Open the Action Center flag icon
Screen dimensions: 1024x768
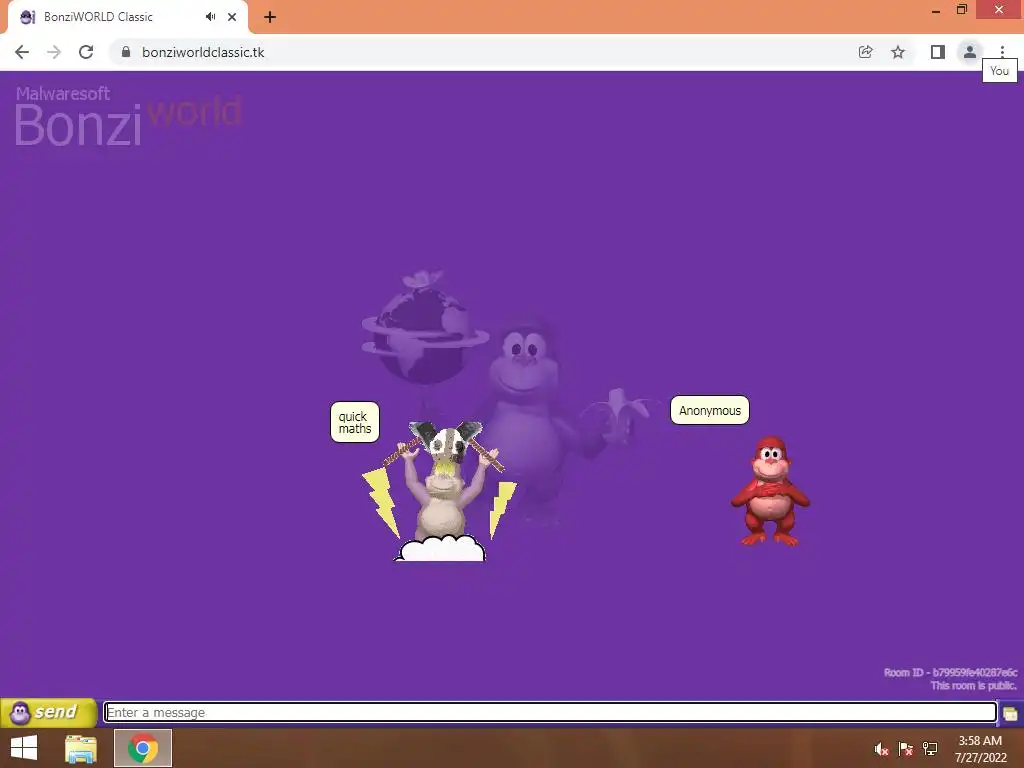[906, 749]
